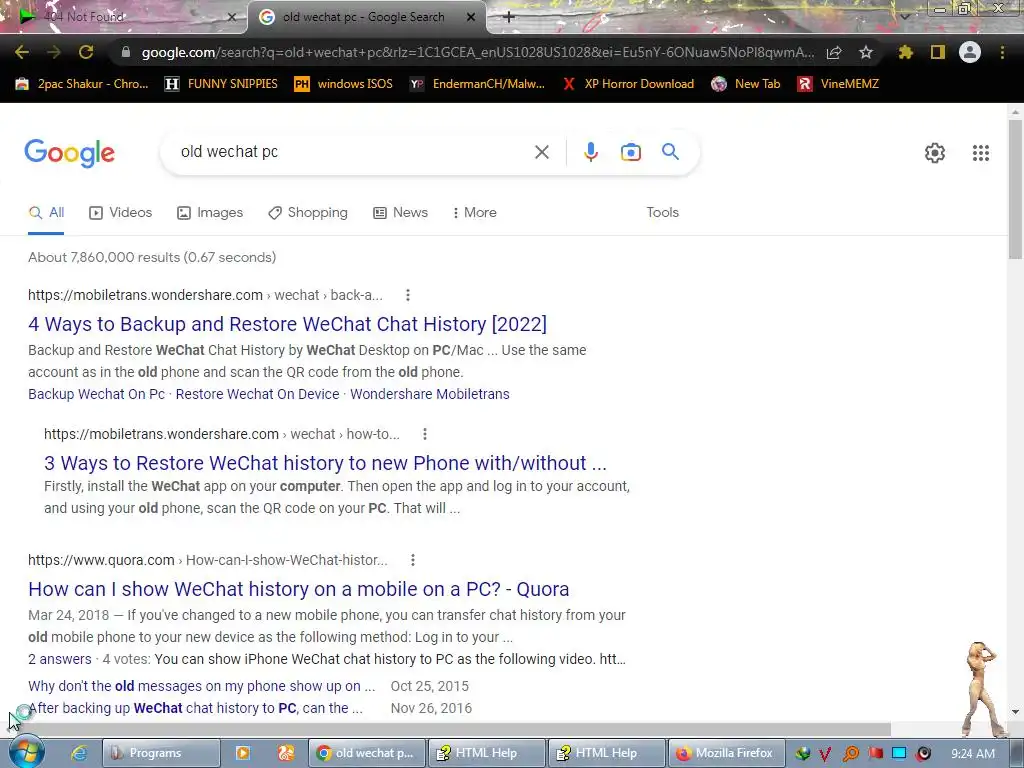Open the Windows Start orb
Image resolution: width=1024 pixels, height=768 pixels.
point(26,753)
